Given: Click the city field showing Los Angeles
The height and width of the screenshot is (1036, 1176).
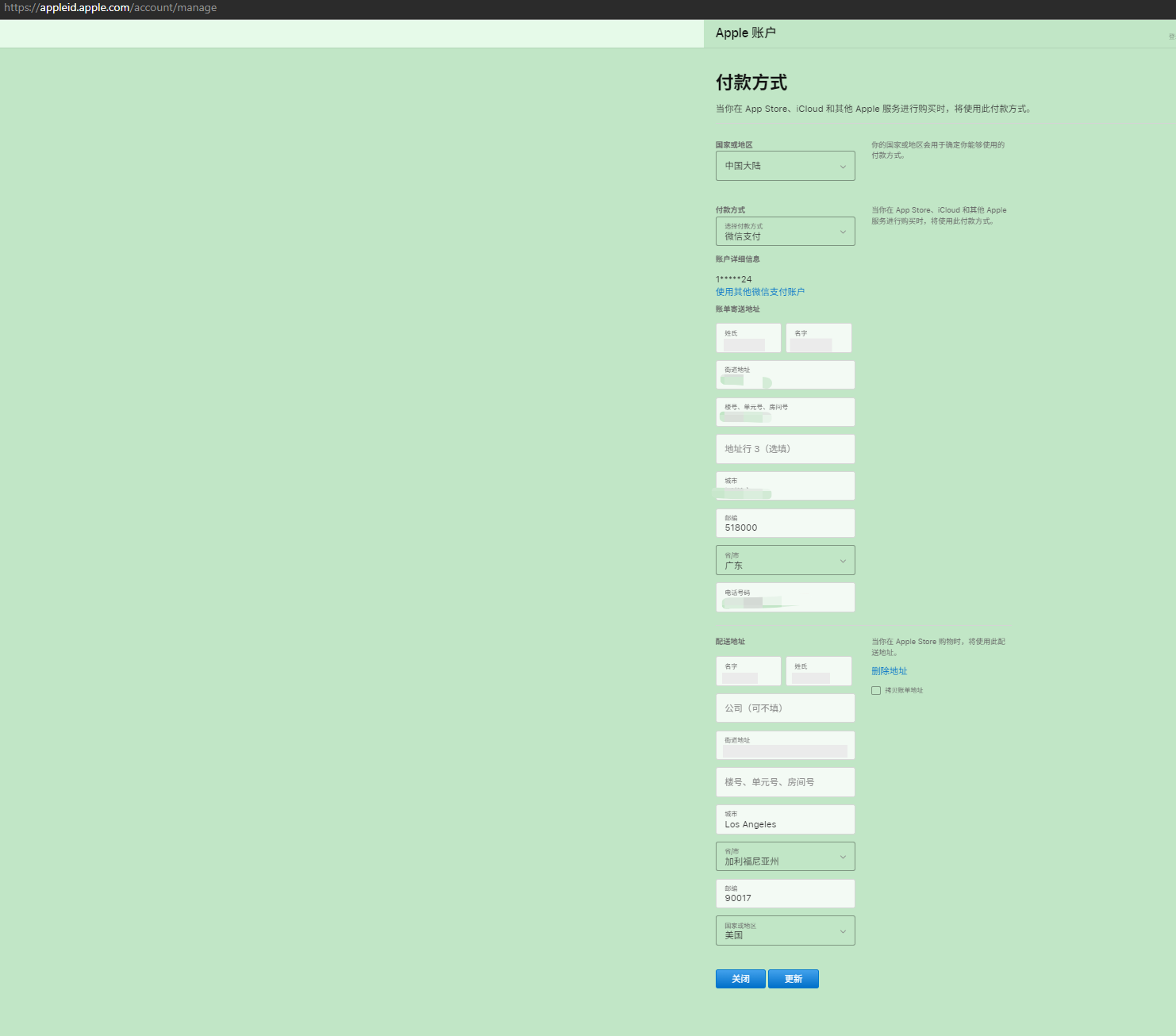Looking at the screenshot, I should [785, 819].
